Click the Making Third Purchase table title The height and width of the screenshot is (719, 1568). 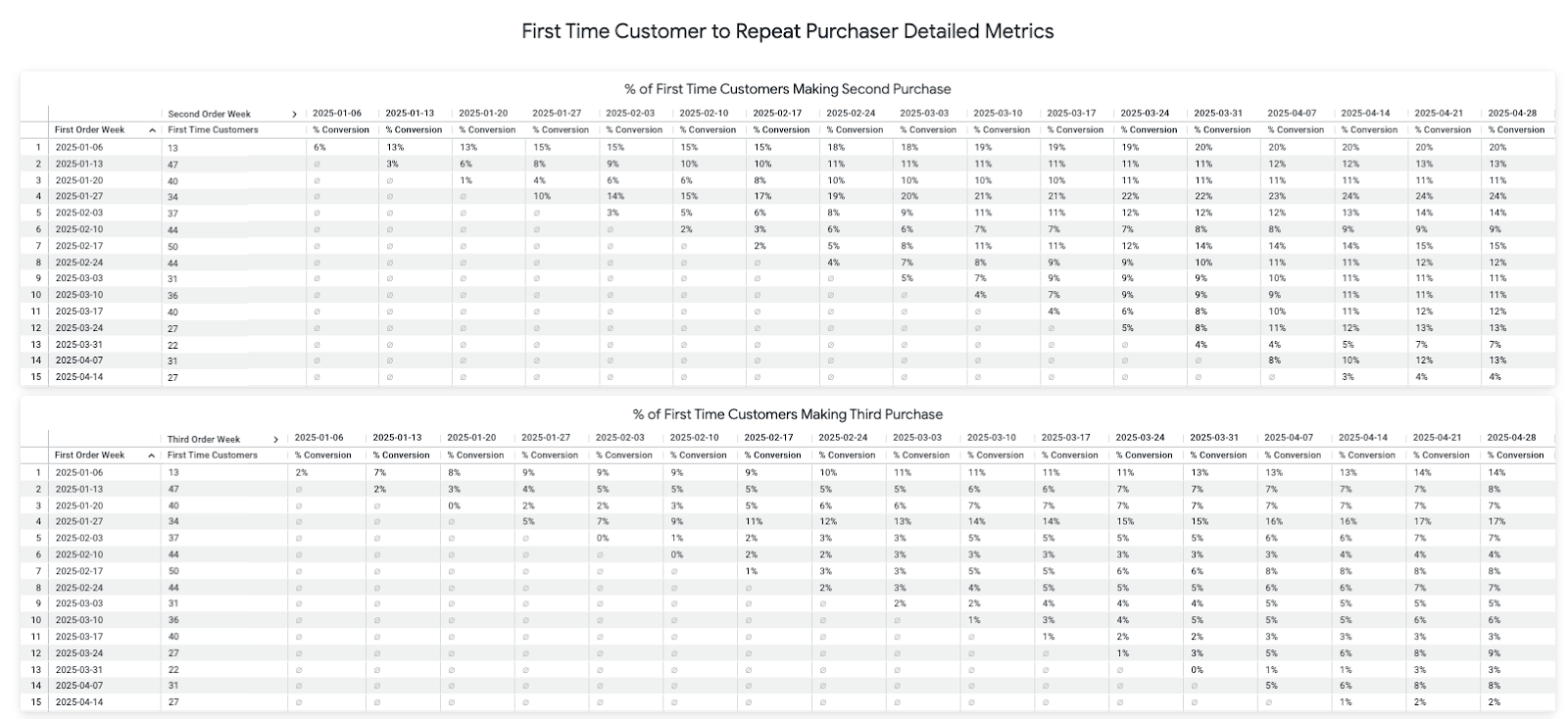tap(787, 414)
